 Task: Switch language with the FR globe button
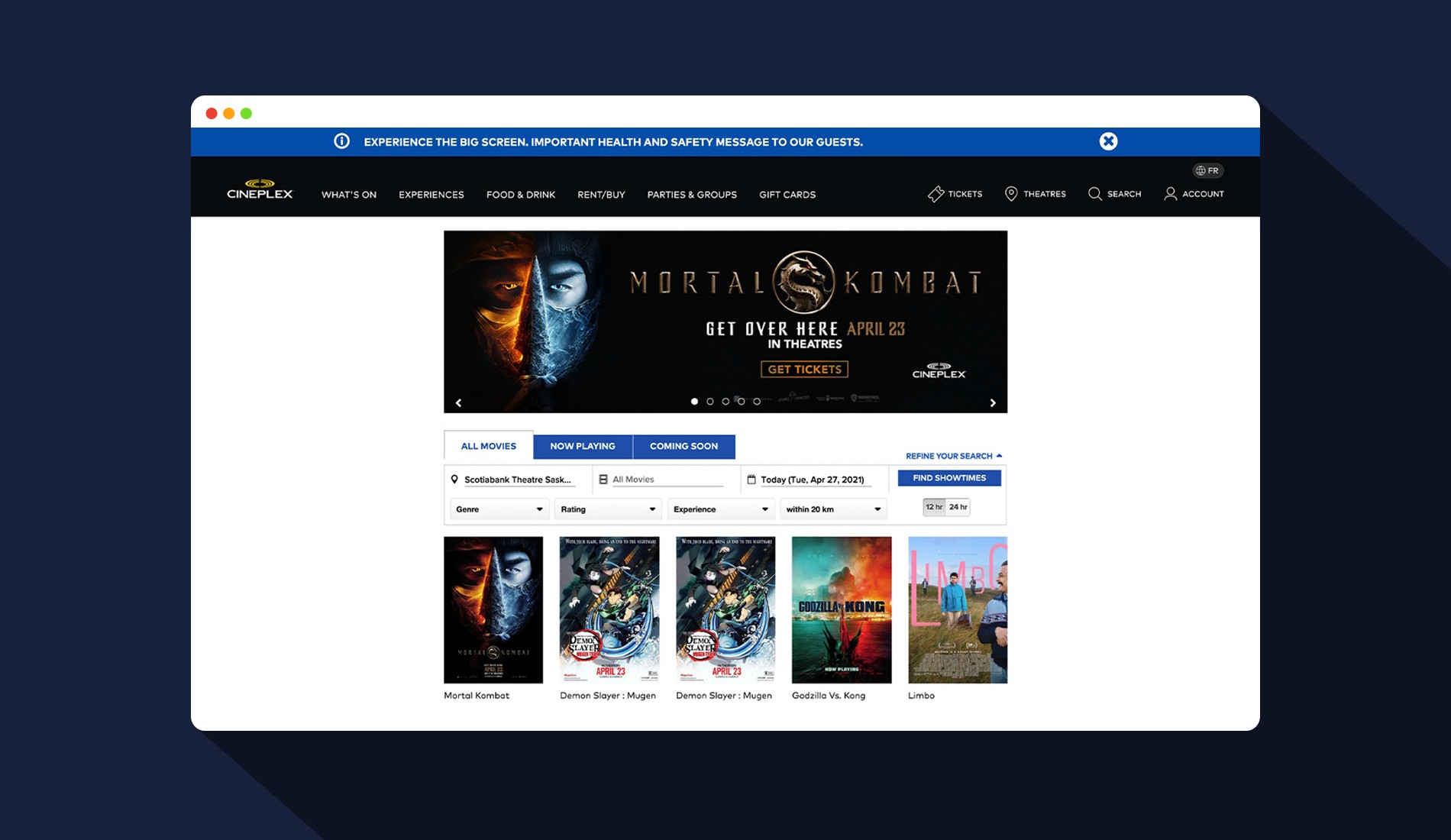click(x=1207, y=170)
